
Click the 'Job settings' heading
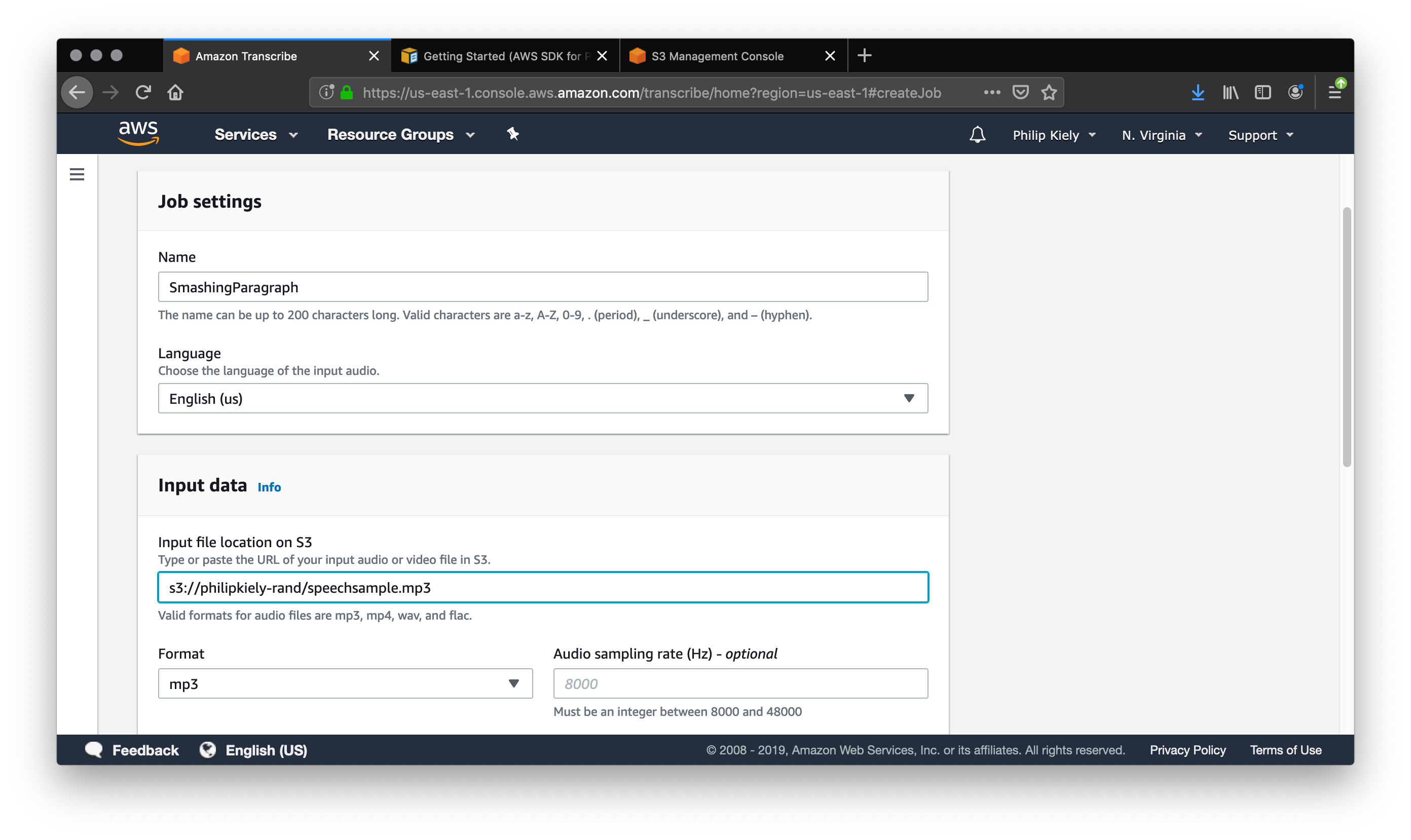coord(209,201)
